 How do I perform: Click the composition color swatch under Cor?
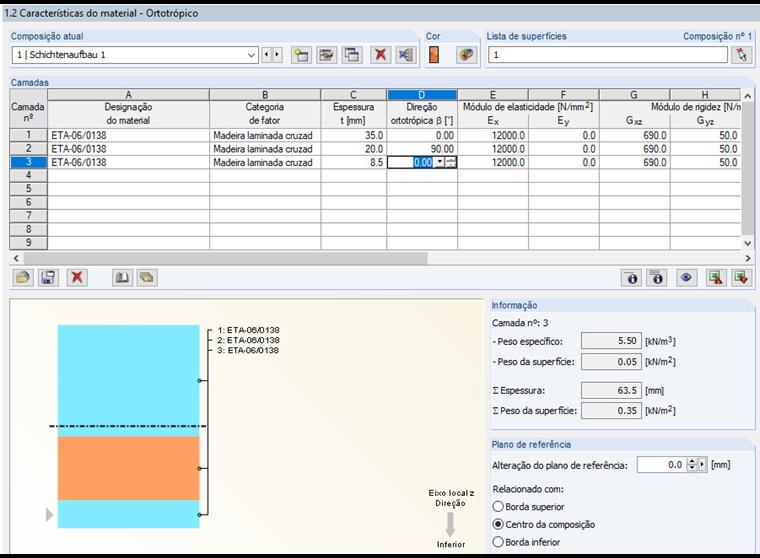[434, 55]
